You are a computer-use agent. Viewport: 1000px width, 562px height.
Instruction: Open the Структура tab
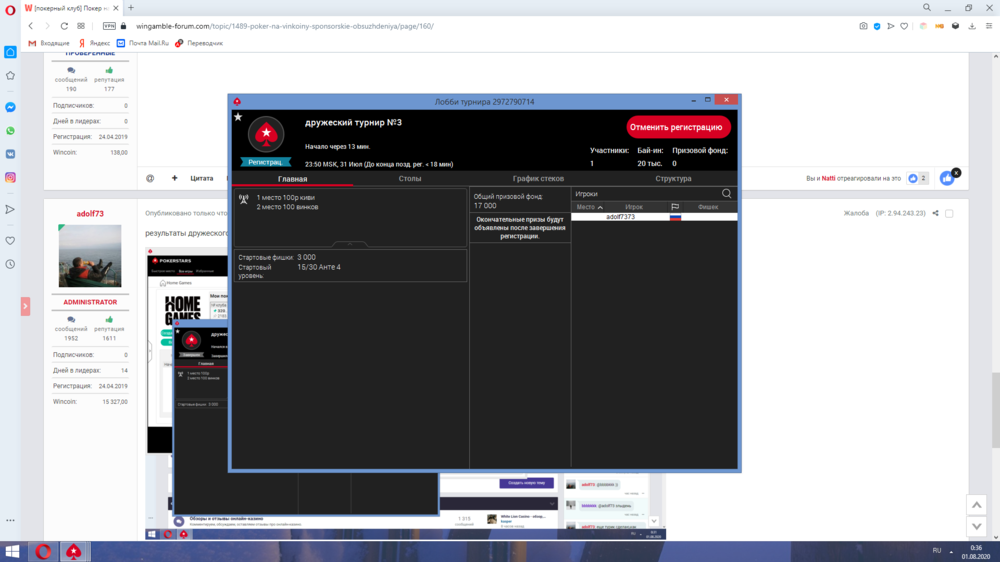pyautogui.click(x=673, y=179)
